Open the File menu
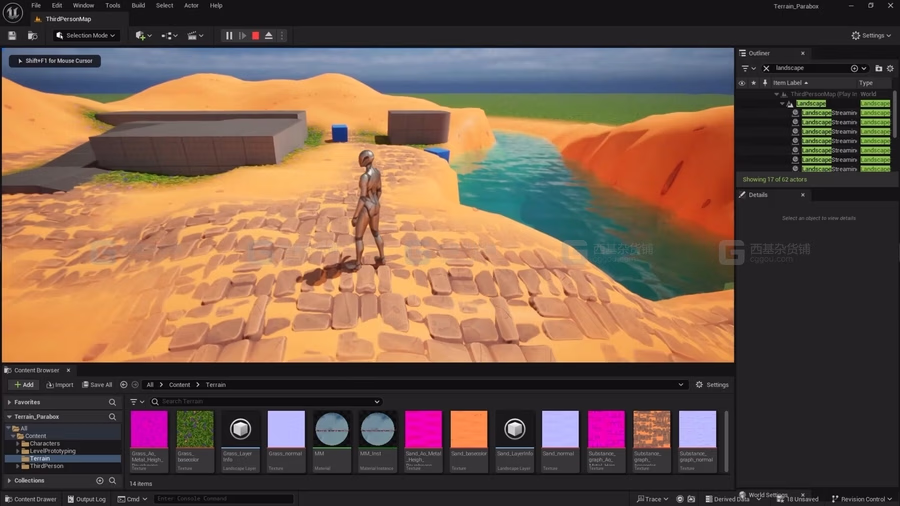Screen dimensions: 900x506 click(x=36, y=6)
